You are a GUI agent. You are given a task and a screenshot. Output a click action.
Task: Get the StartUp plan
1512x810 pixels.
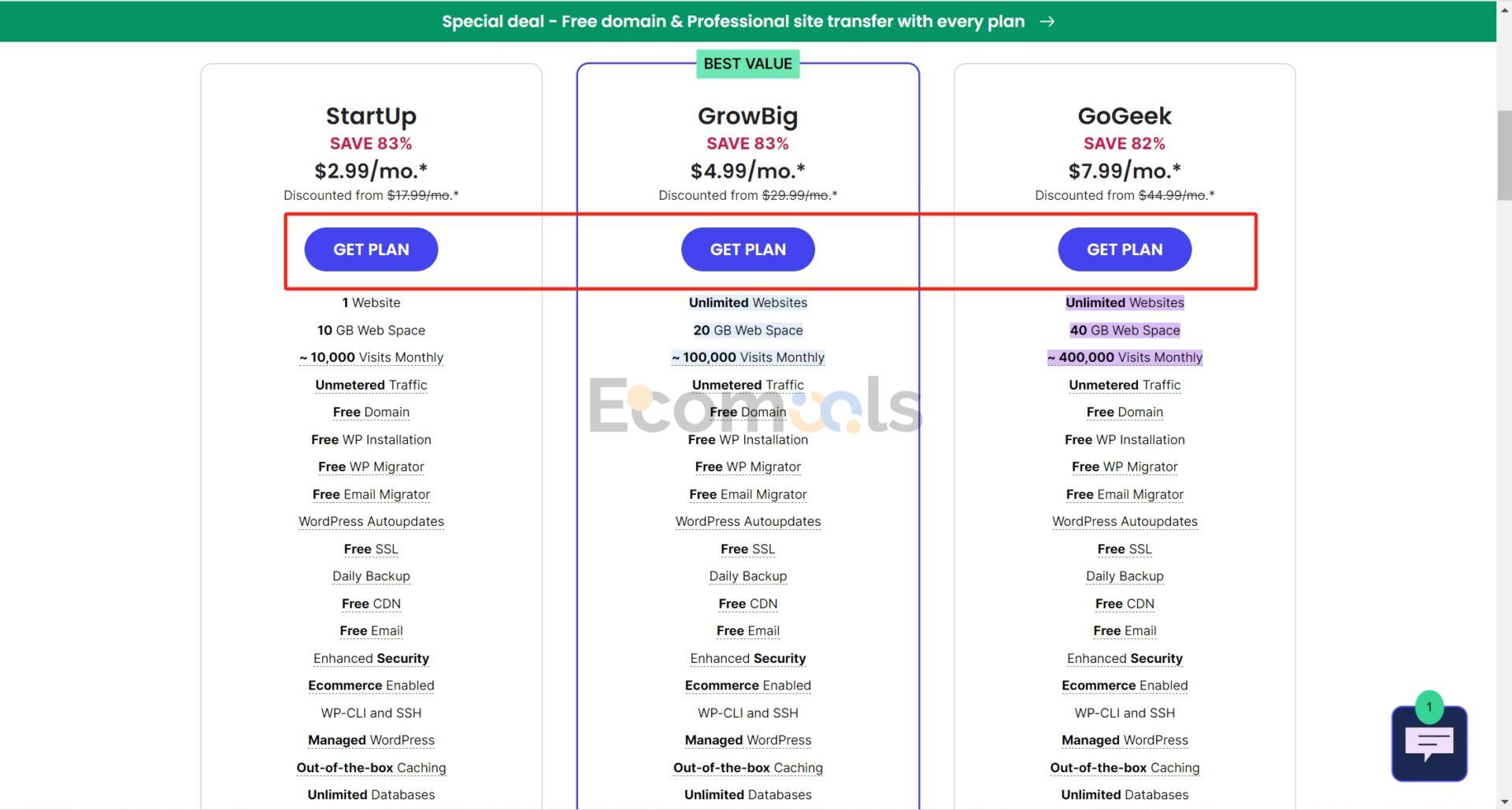click(x=371, y=250)
